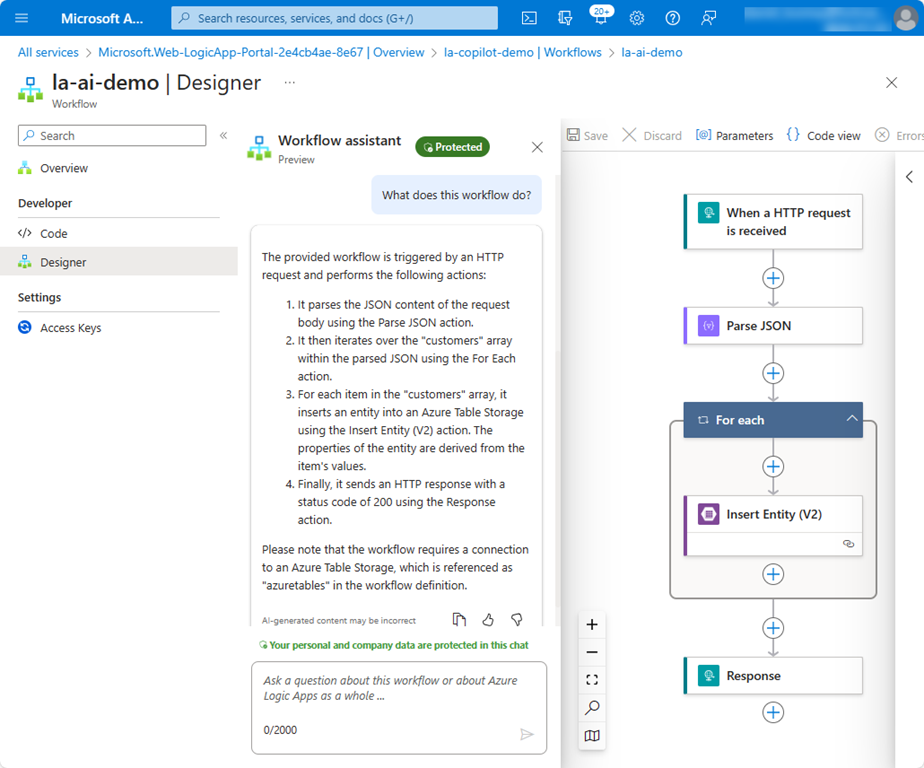Give thumbs up to the AI response
The image size is (924, 768).
point(488,620)
